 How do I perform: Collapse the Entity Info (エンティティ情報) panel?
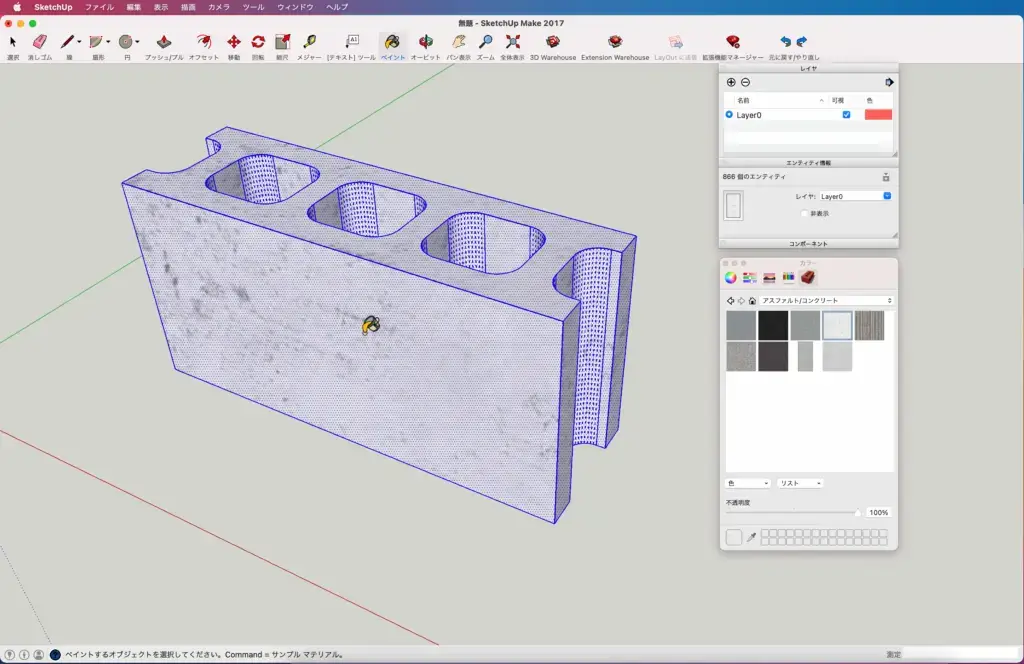click(x=808, y=163)
